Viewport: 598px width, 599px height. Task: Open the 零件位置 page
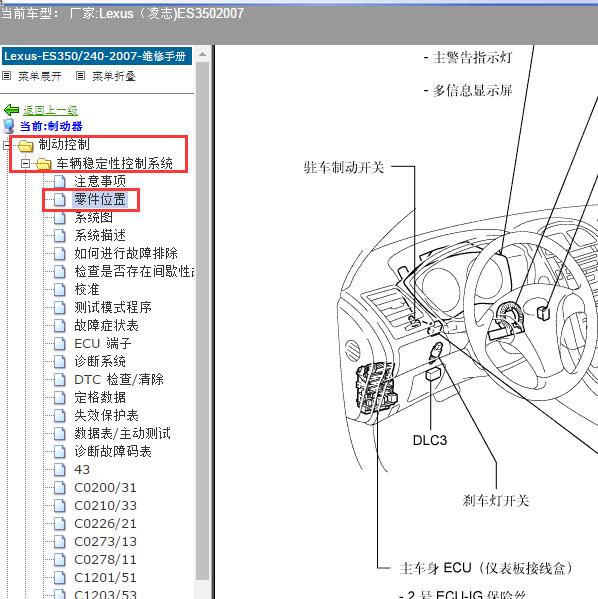(x=100, y=199)
